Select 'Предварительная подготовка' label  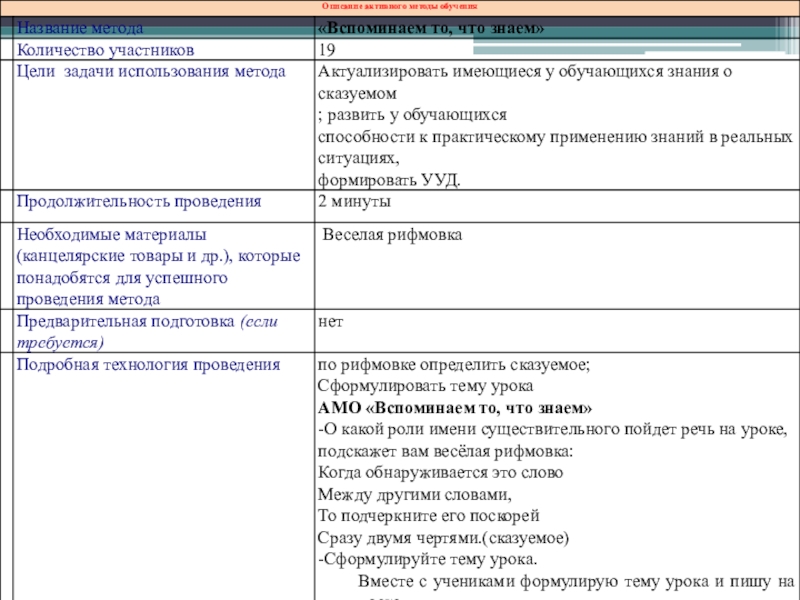tap(126, 321)
